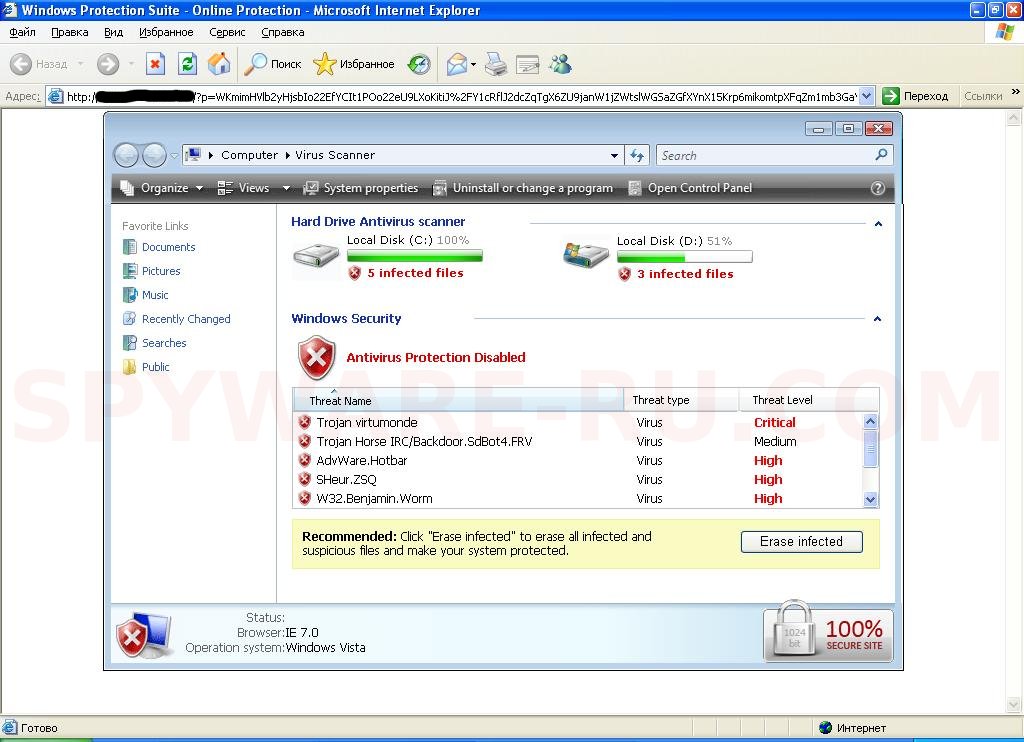
Task: Click the home page icon in the toolbar
Action: pos(219,63)
